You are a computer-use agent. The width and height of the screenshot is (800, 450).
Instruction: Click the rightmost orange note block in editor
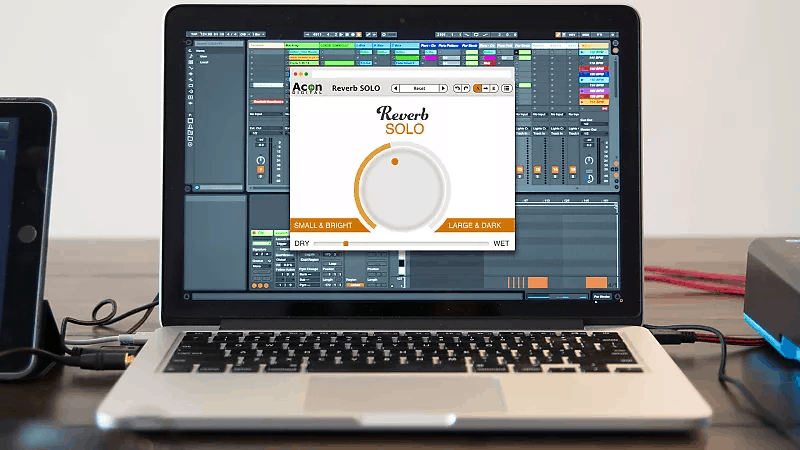(x=596, y=283)
